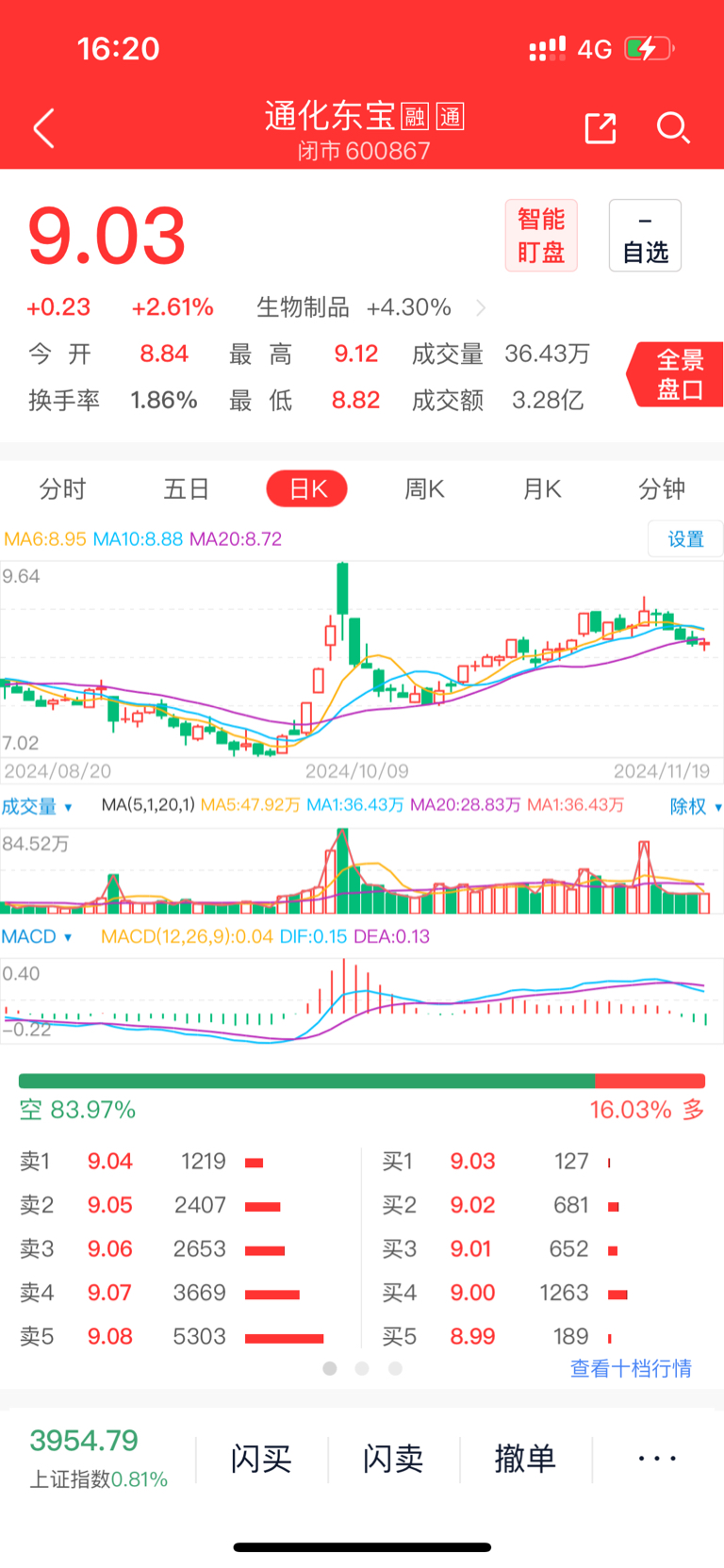The width and height of the screenshot is (724, 1568).
Task: Tap 闪卖 quick sell button
Action: pyautogui.click(x=393, y=1460)
